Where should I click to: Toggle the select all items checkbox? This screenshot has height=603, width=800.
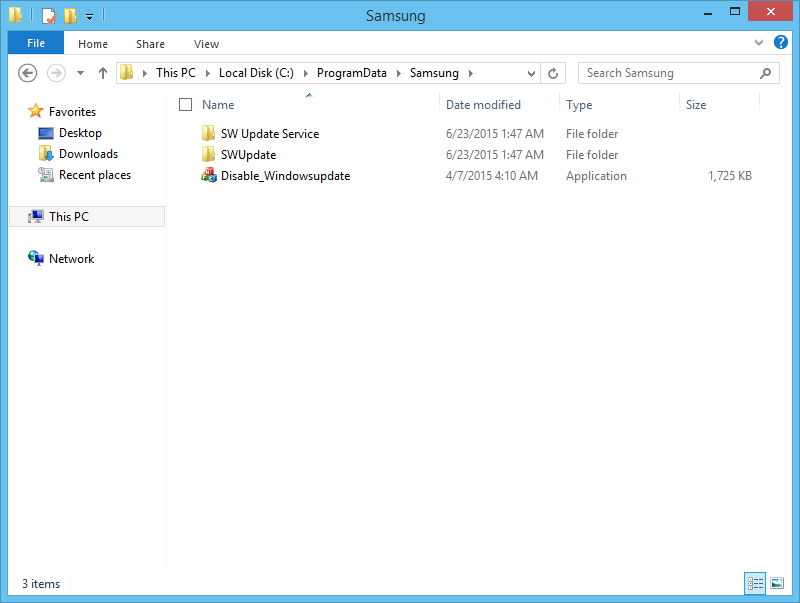point(186,105)
